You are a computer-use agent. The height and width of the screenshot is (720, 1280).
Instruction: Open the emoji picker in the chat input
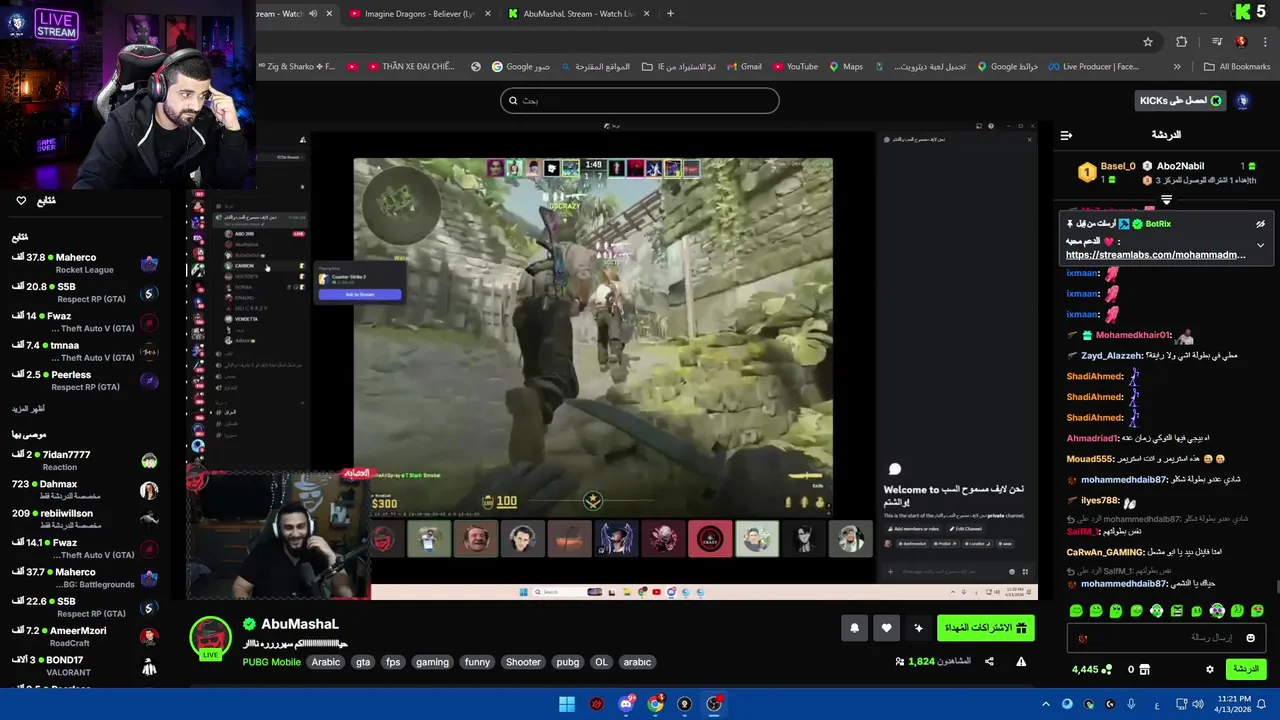[1250, 638]
